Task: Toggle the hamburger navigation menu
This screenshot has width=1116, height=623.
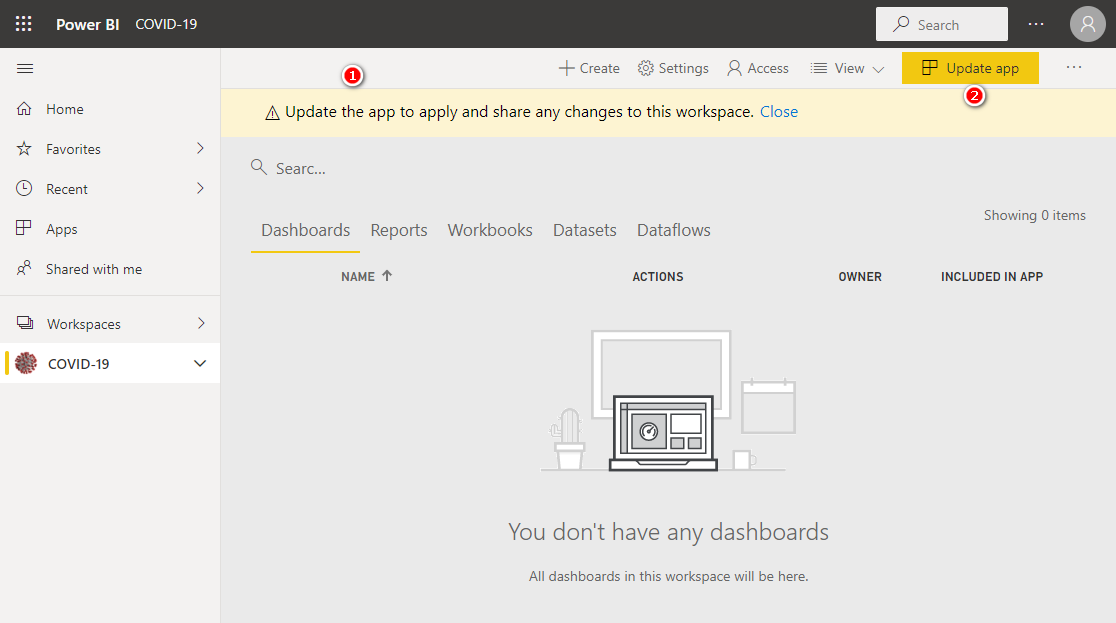Action: tap(25, 68)
